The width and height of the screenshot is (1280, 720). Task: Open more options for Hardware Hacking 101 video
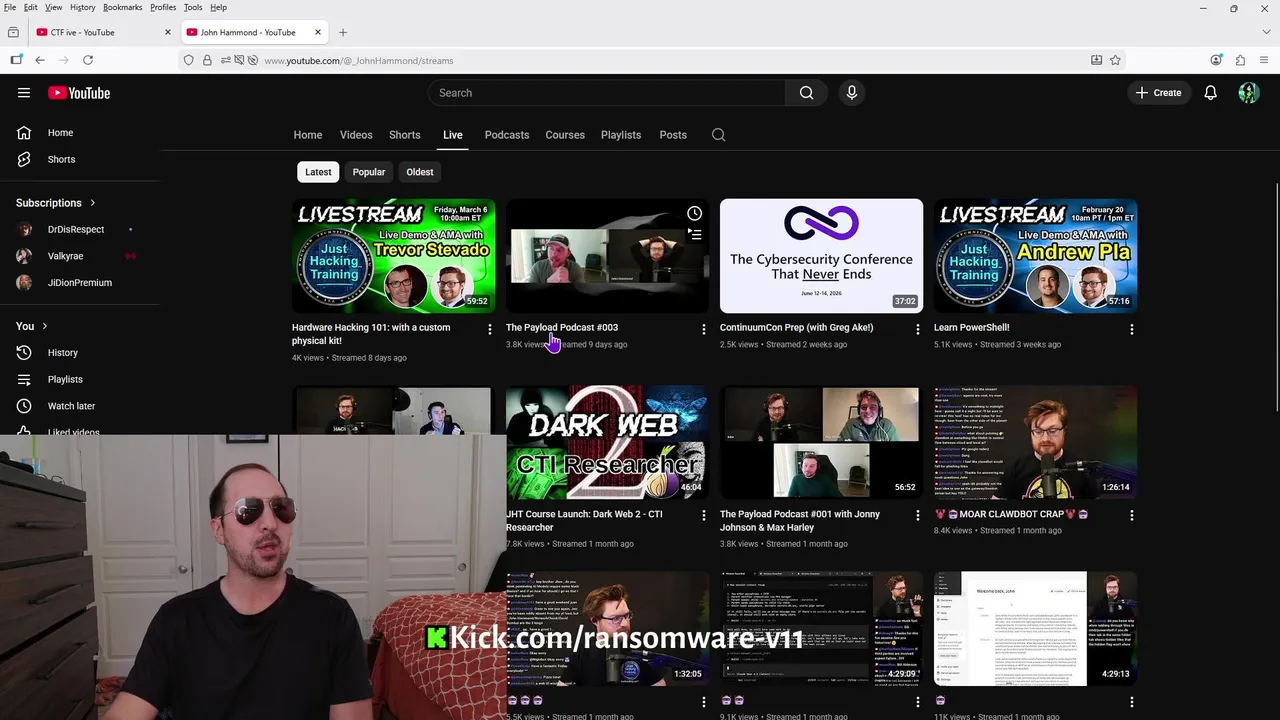(x=489, y=329)
